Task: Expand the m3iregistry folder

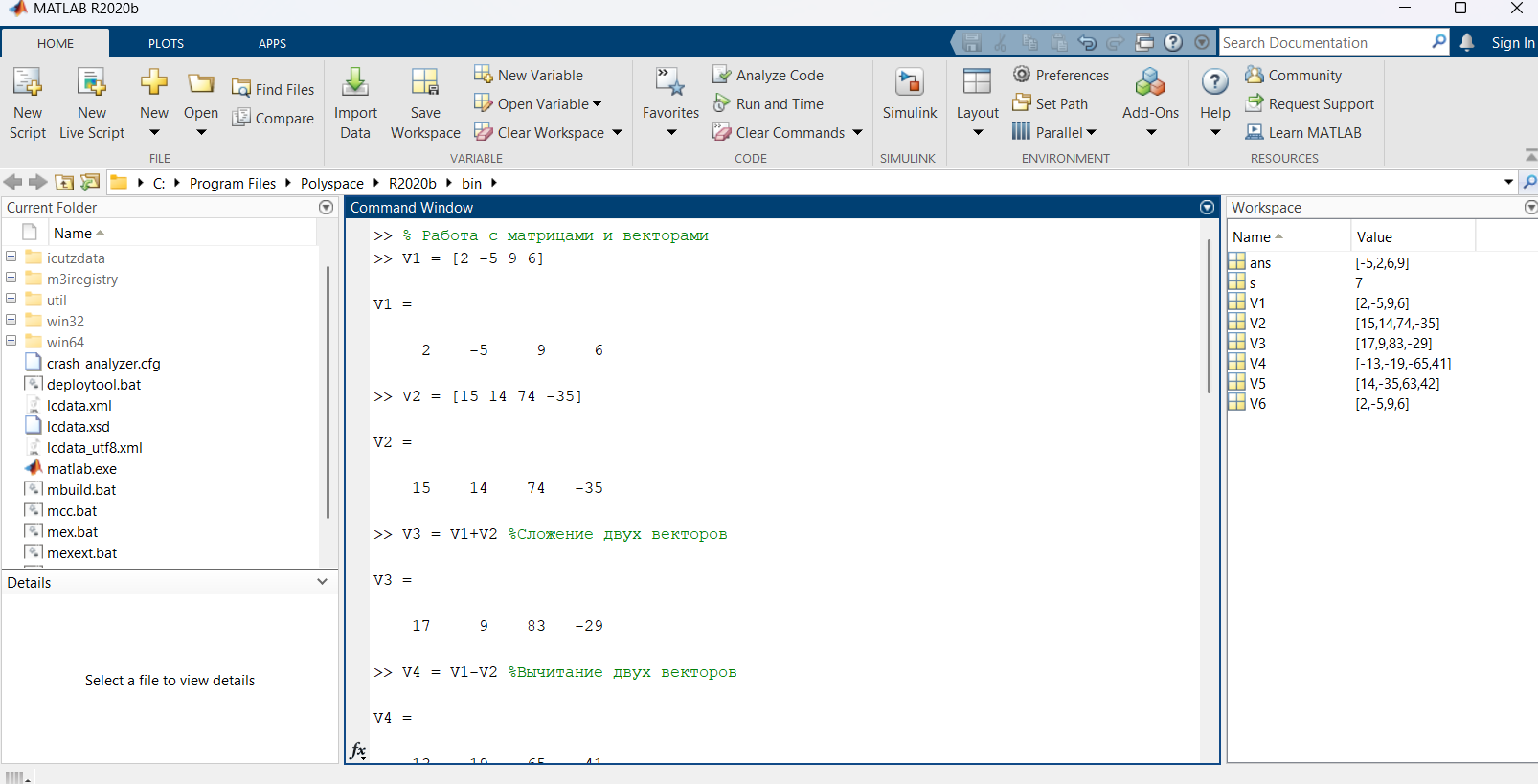Action: pyautogui.click(x=11, y=278)
